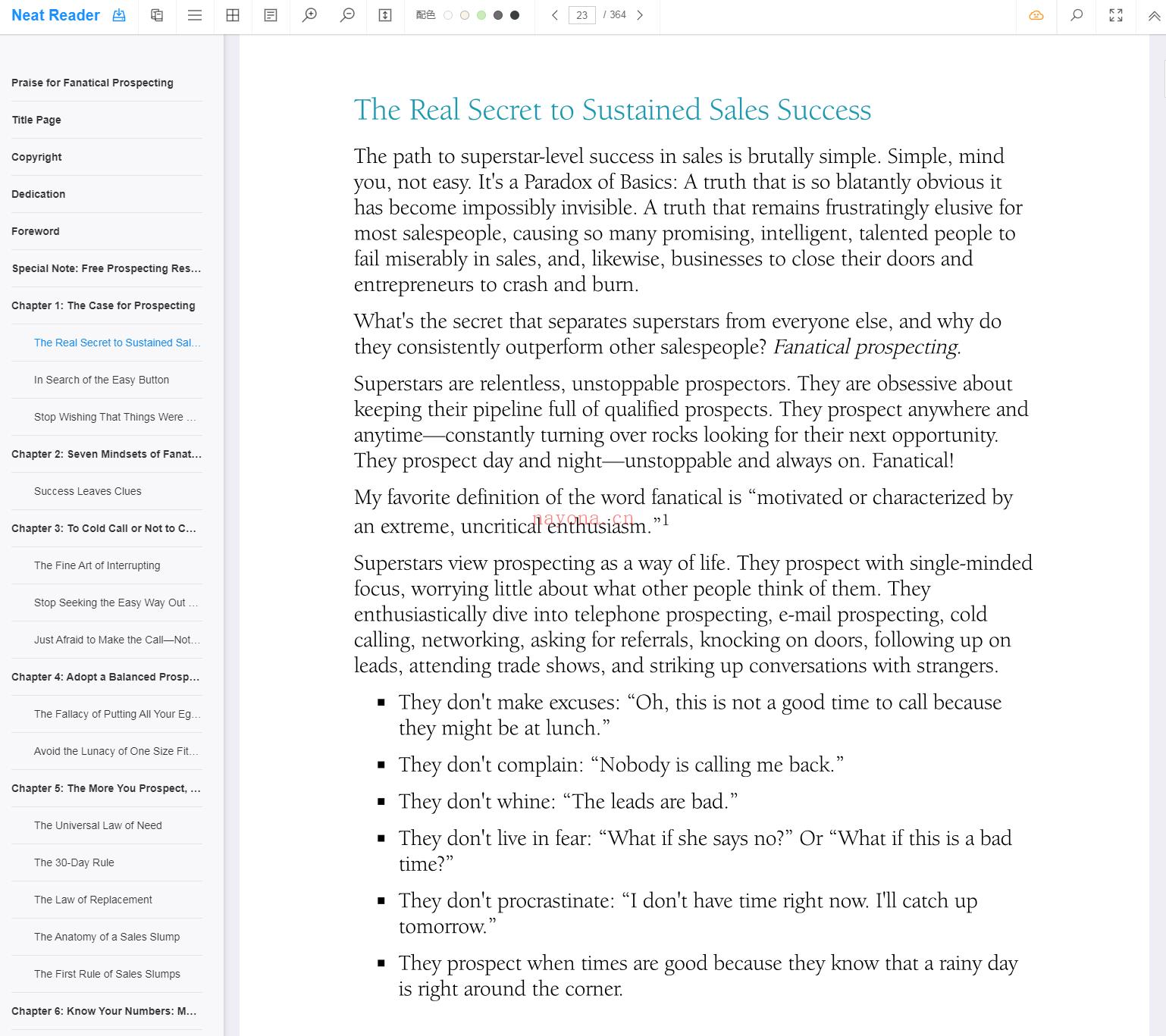The width and height of the screenshot is (1166, 1036).
Task: Select the white color theme swatch
Action: [x=448, y=15]
